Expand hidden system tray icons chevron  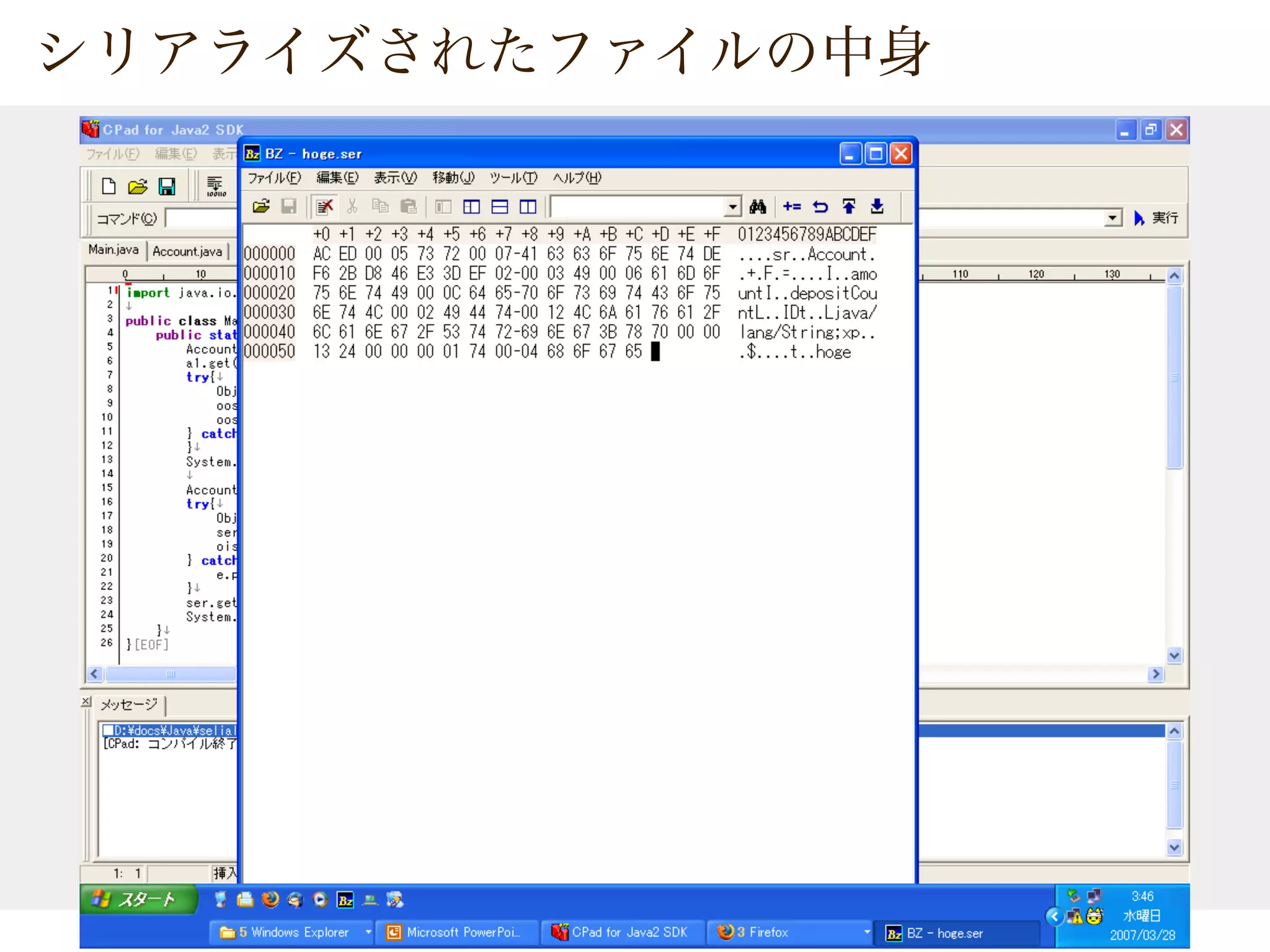tap(1054, 916)
